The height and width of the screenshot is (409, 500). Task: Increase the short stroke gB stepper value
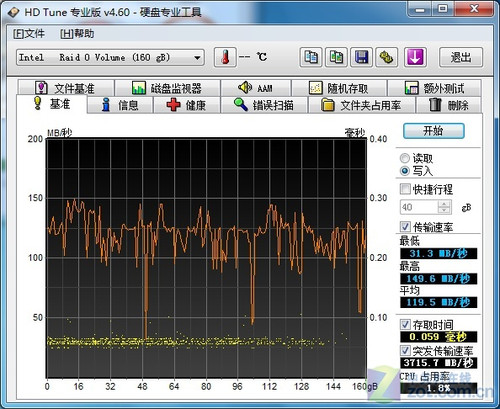tap(444, 204)
